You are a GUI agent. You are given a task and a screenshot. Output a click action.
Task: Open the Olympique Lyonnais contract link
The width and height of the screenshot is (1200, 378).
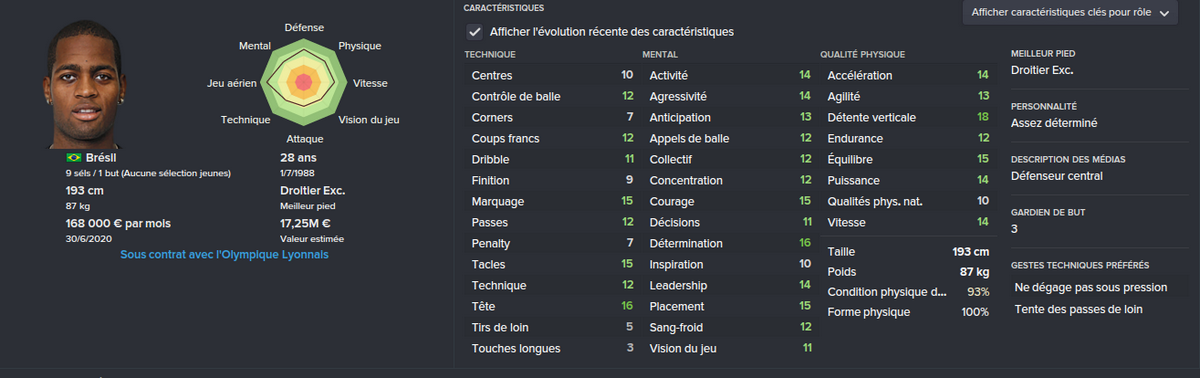pos(224,255)
